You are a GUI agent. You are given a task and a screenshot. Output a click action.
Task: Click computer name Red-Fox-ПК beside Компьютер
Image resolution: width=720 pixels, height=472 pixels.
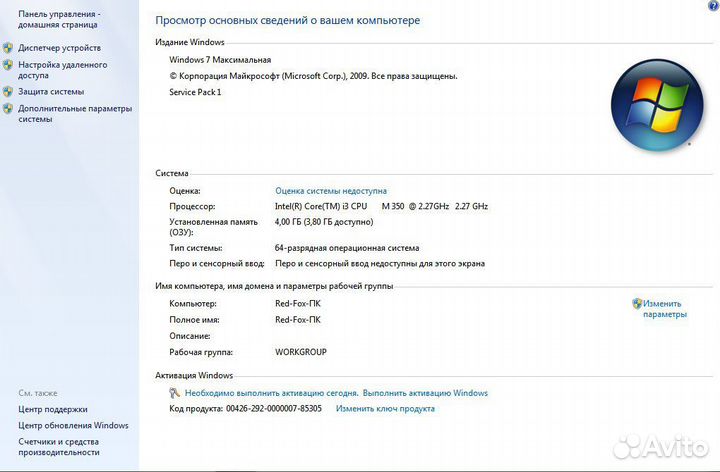298,303
